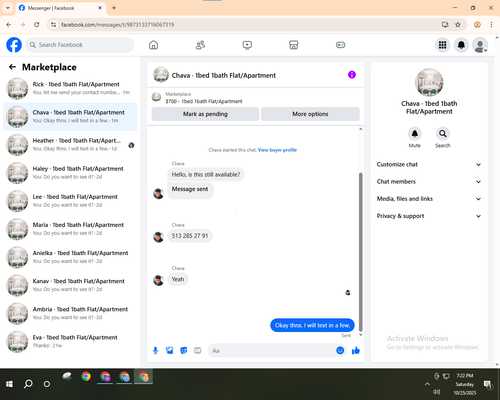Go back in browser history
This screenshot has height=400, width=500.
click(9, 24)
